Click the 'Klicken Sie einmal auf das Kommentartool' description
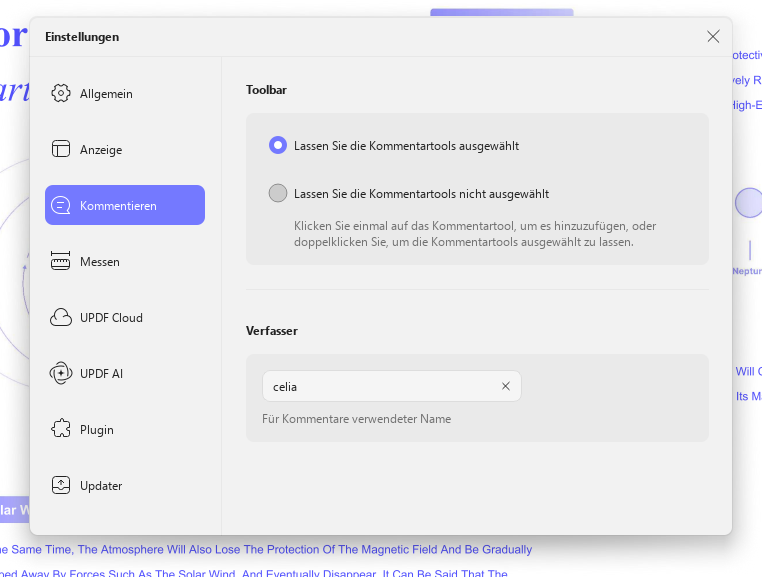 pos(475,234)
